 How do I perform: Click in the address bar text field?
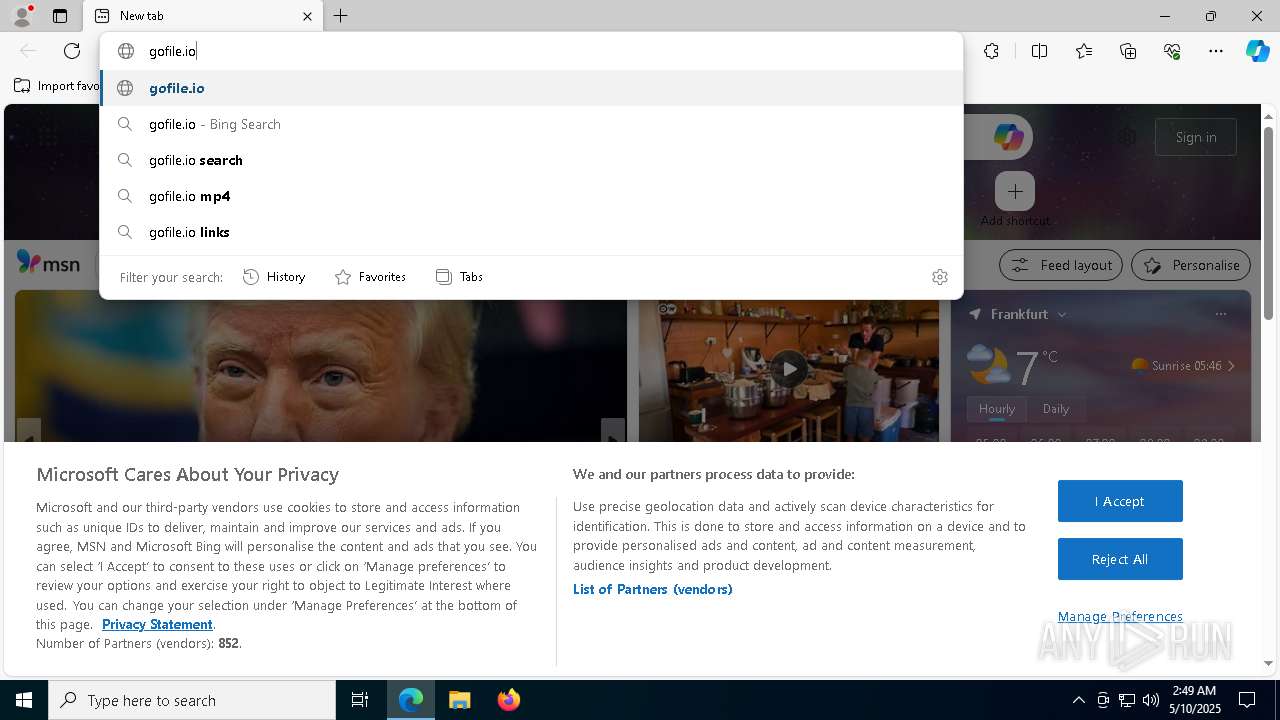click(530, 51)
